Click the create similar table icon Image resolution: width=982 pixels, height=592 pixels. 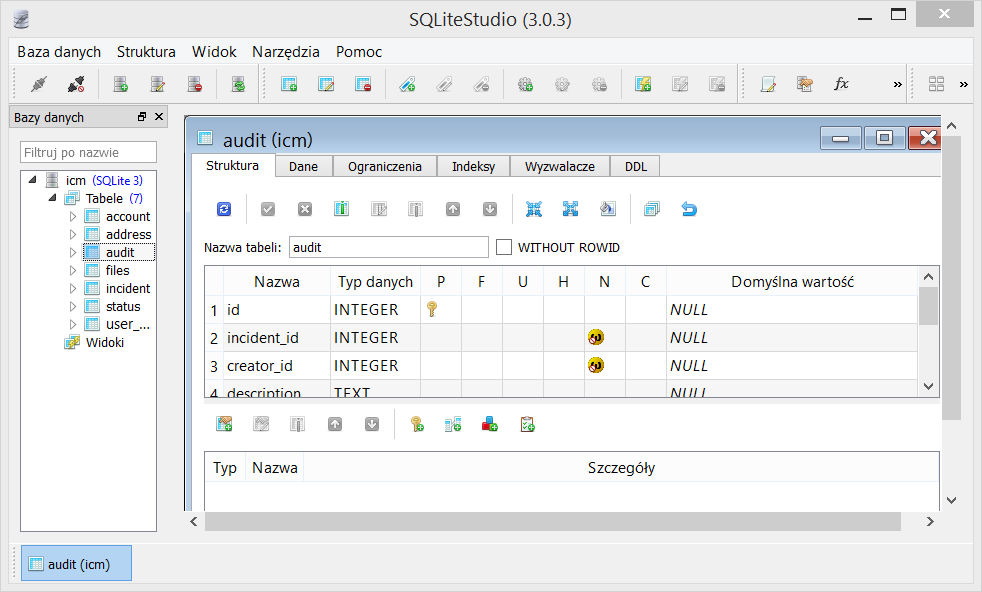652,209
